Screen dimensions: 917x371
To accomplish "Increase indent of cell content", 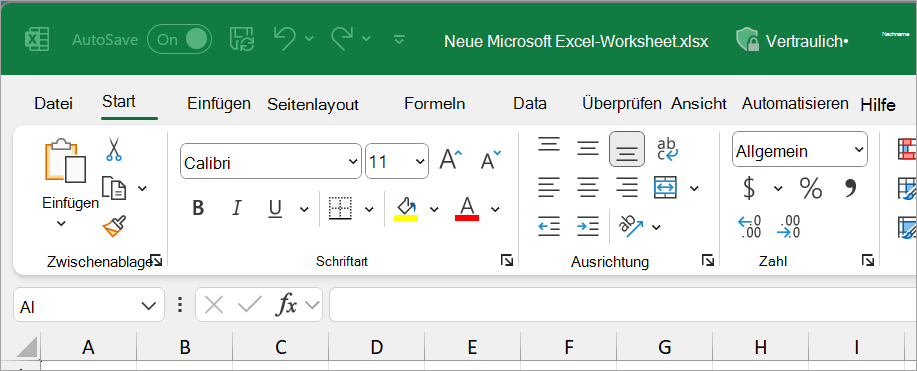I will coord(588,226).
